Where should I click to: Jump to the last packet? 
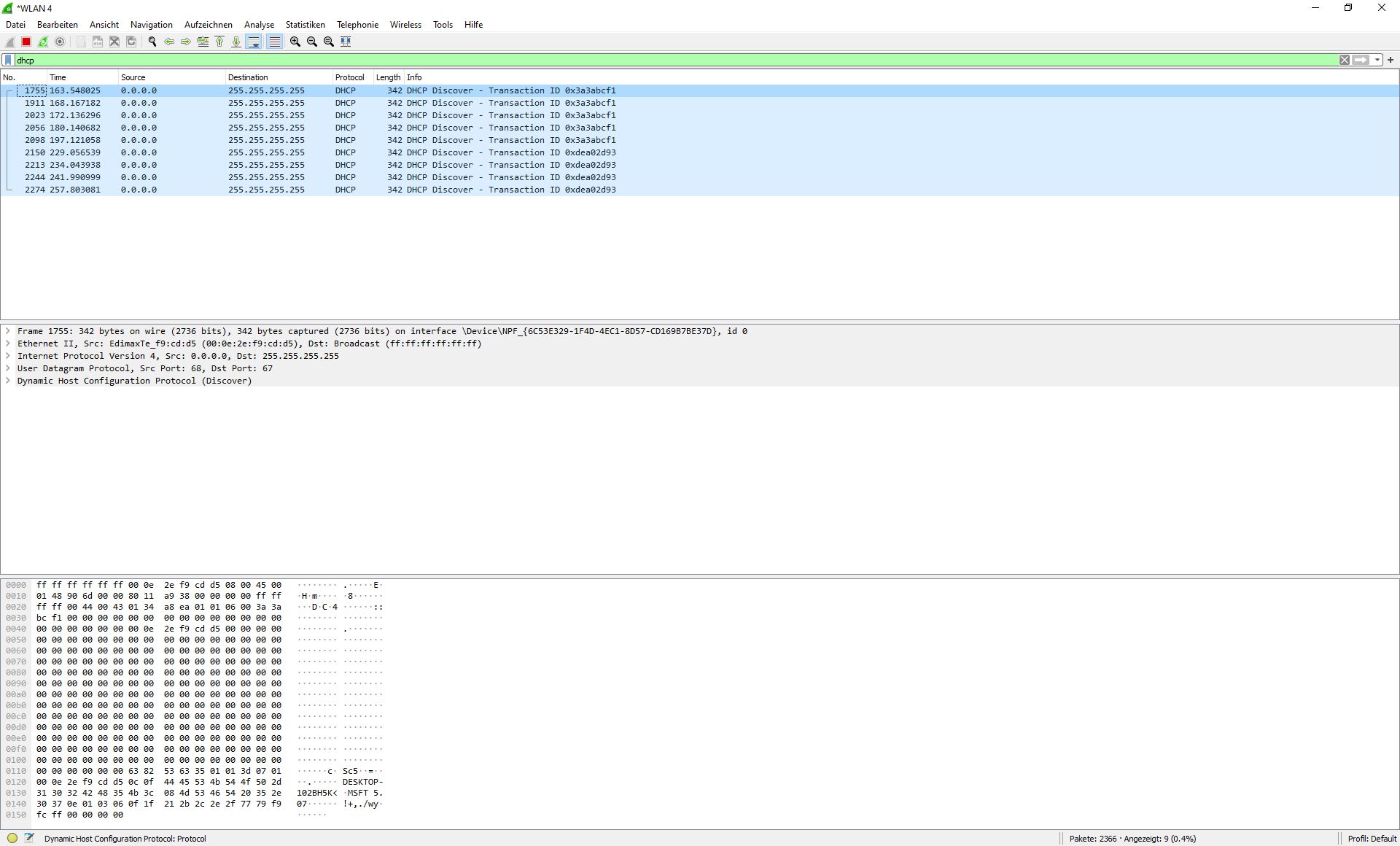tap(236, 42)
